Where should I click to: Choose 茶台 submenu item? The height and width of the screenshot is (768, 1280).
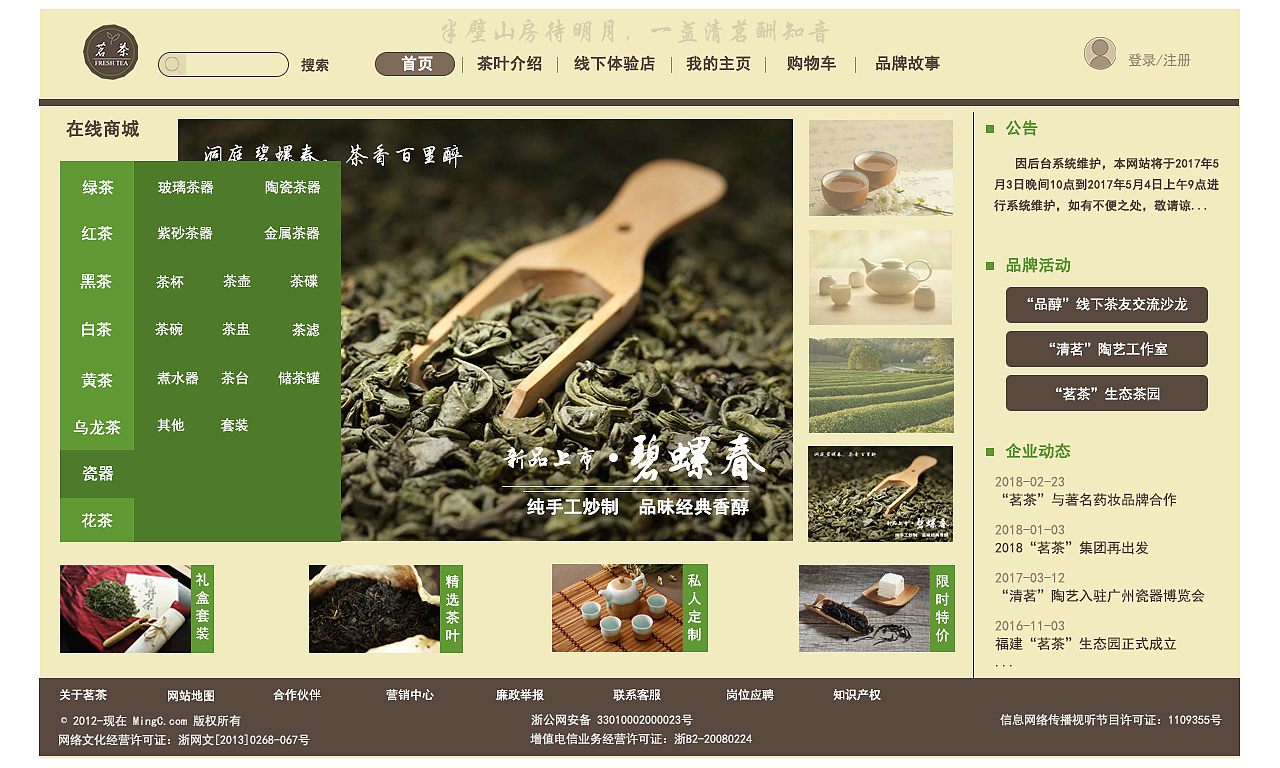coord(235,378)
